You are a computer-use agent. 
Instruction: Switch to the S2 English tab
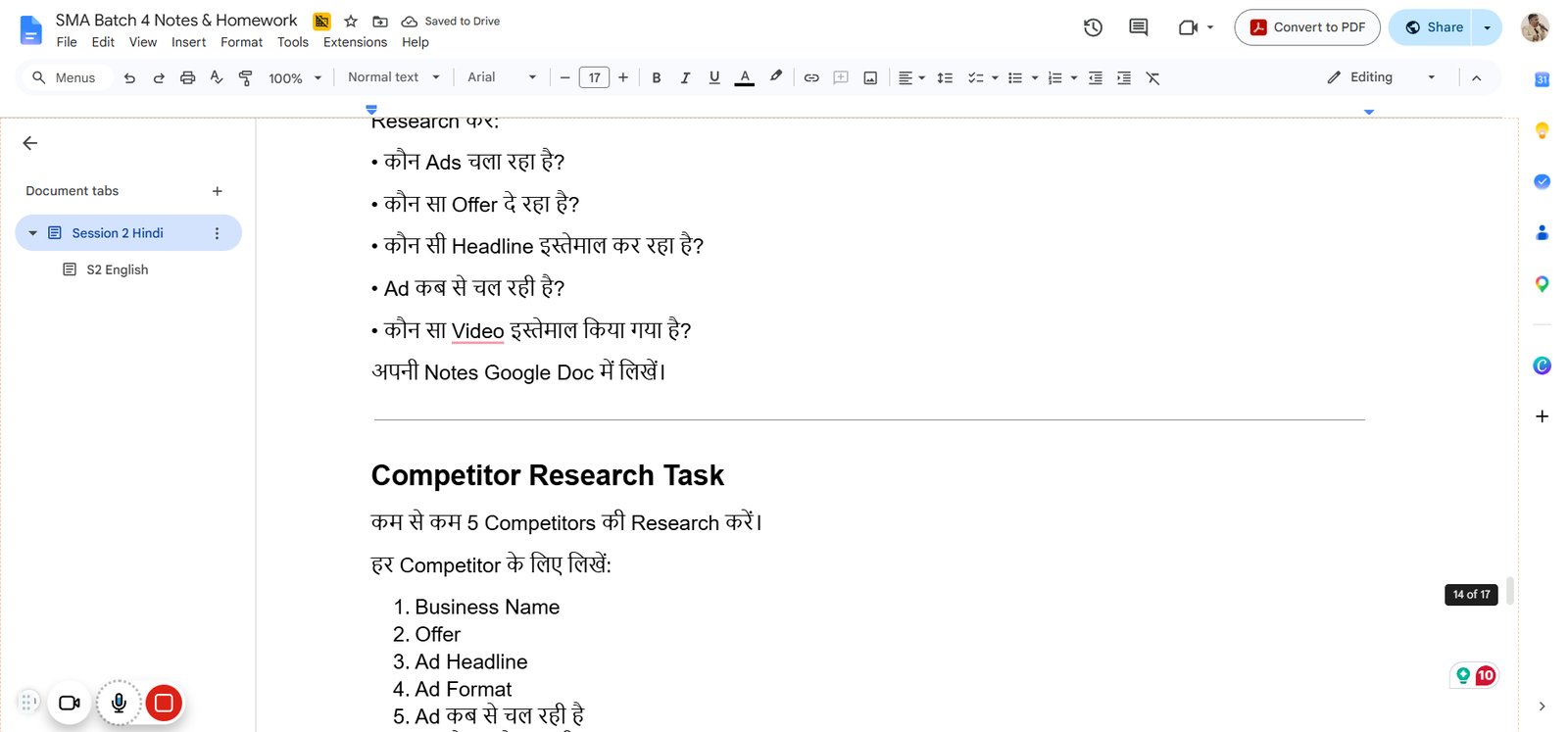tap(118, 269)
